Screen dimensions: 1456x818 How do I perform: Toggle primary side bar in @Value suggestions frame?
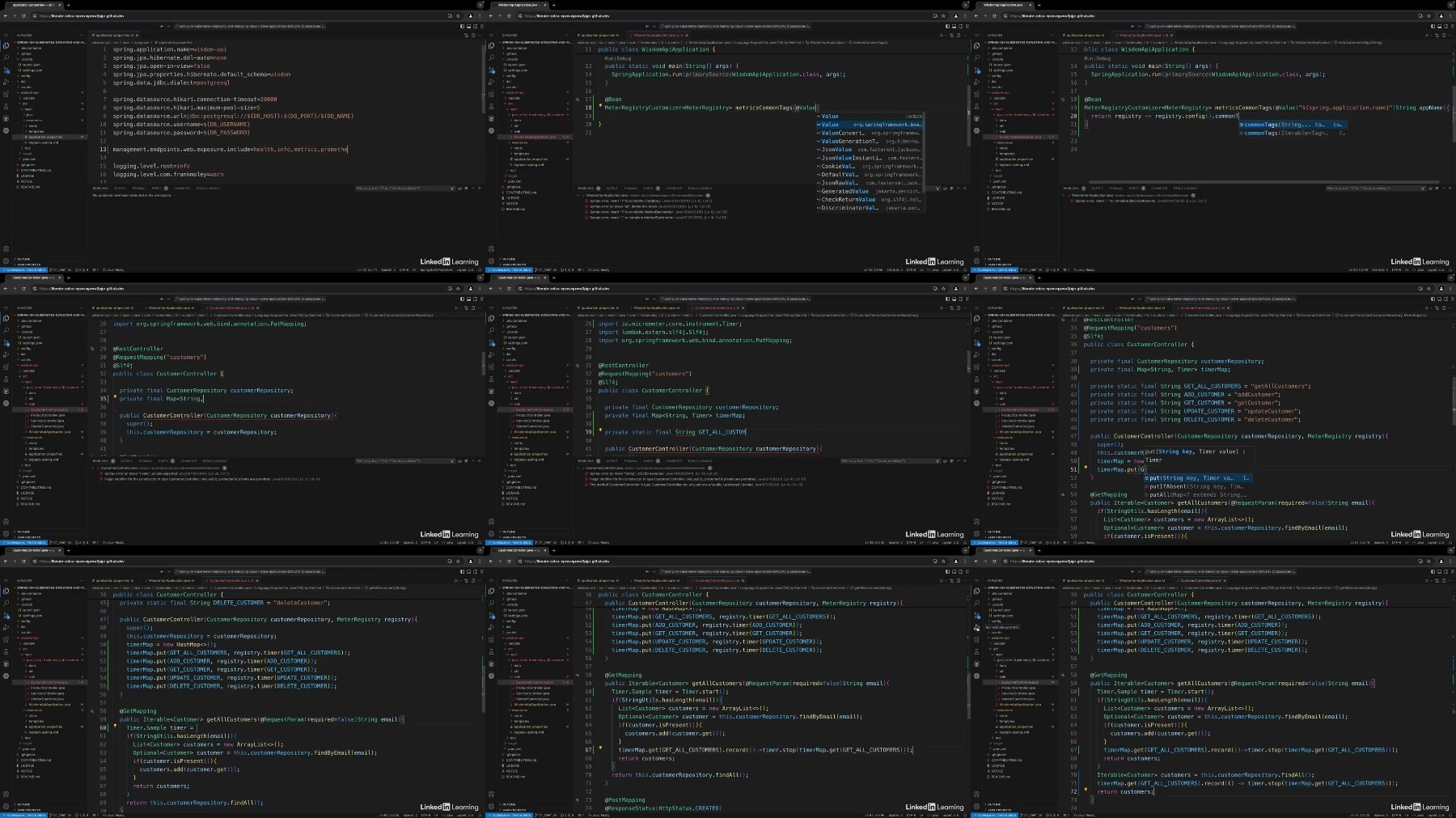point(947,26)
